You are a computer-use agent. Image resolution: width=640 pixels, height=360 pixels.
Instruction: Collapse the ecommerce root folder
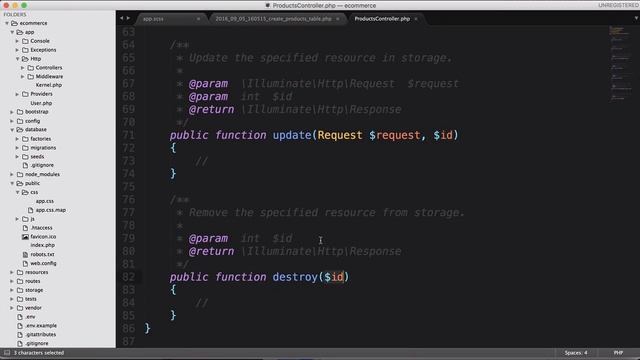[7, 23]
